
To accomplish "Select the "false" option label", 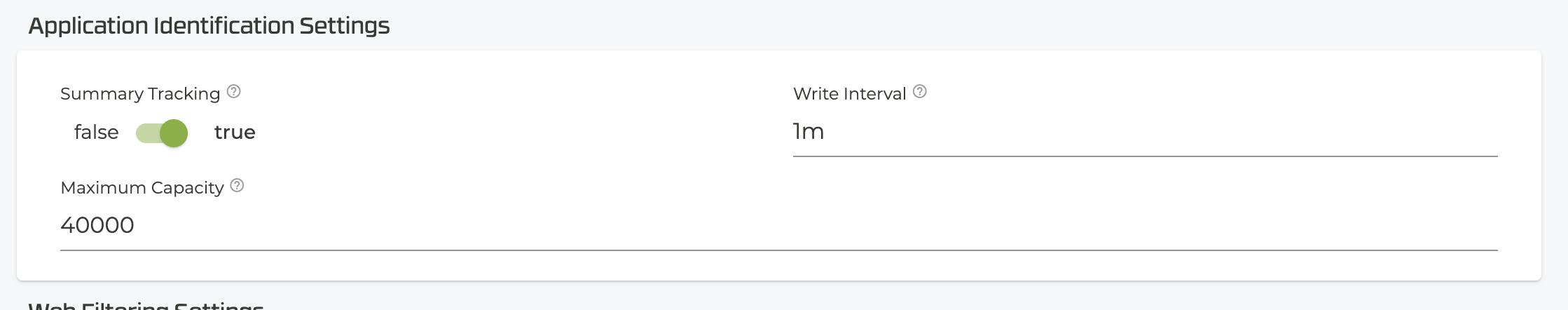I will 97,133.
